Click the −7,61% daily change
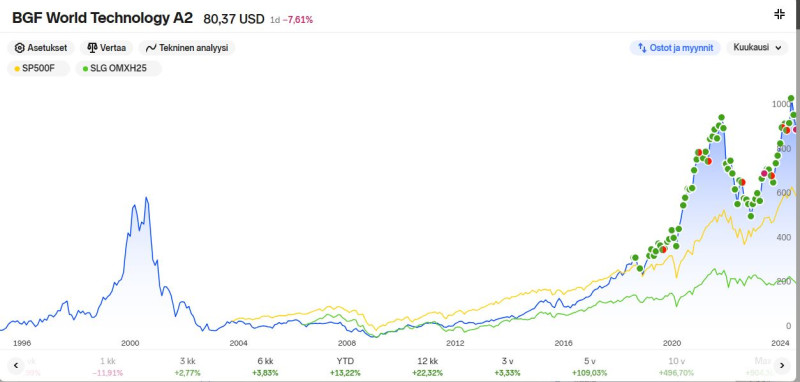This screenshot has height=382, width=800. [x=297, y=20]
